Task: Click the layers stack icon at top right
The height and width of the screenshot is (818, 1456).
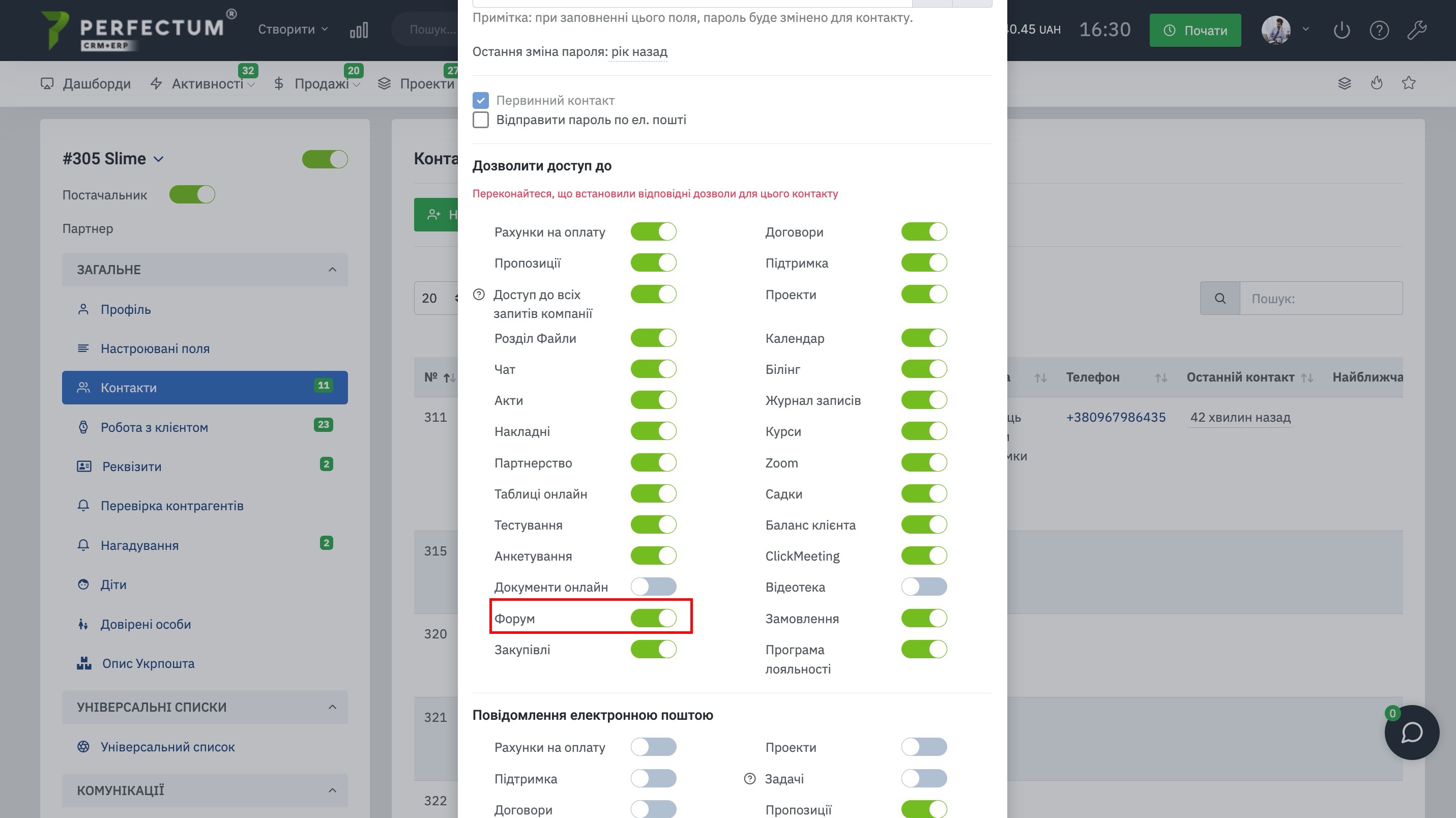Action: 1345,83
